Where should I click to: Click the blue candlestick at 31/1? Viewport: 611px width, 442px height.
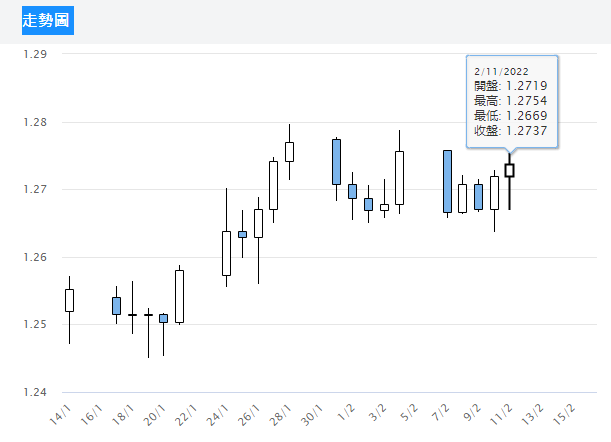pos(336,161)
